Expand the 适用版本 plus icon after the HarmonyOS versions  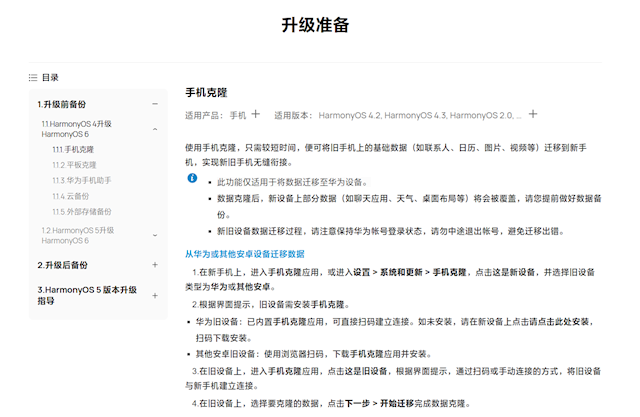tap(533, 115)
